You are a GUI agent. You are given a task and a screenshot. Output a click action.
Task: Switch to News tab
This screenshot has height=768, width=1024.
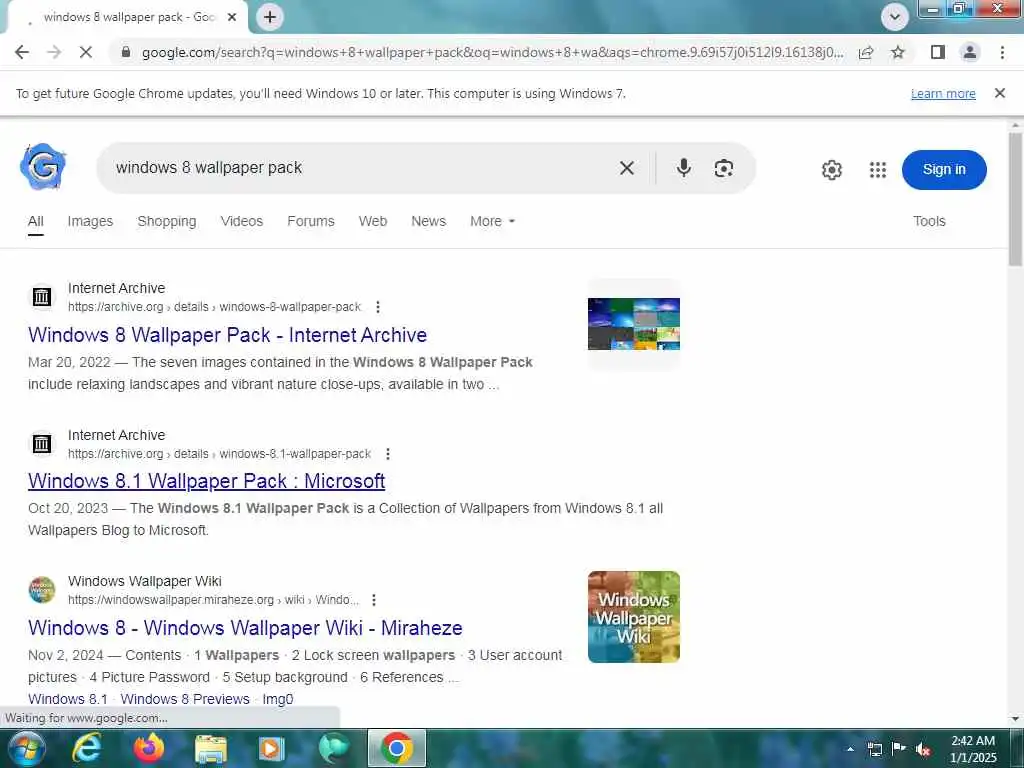coord(428,222)
